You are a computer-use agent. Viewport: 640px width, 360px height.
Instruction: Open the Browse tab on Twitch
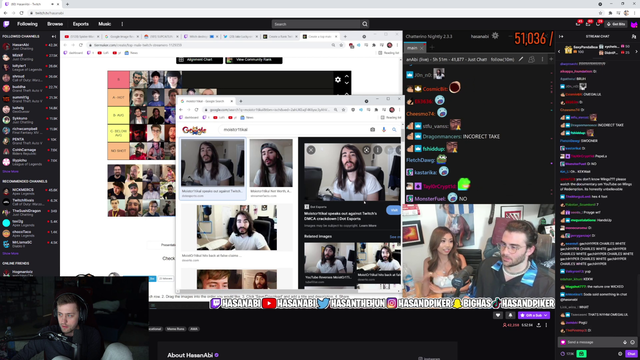[55, 24]
